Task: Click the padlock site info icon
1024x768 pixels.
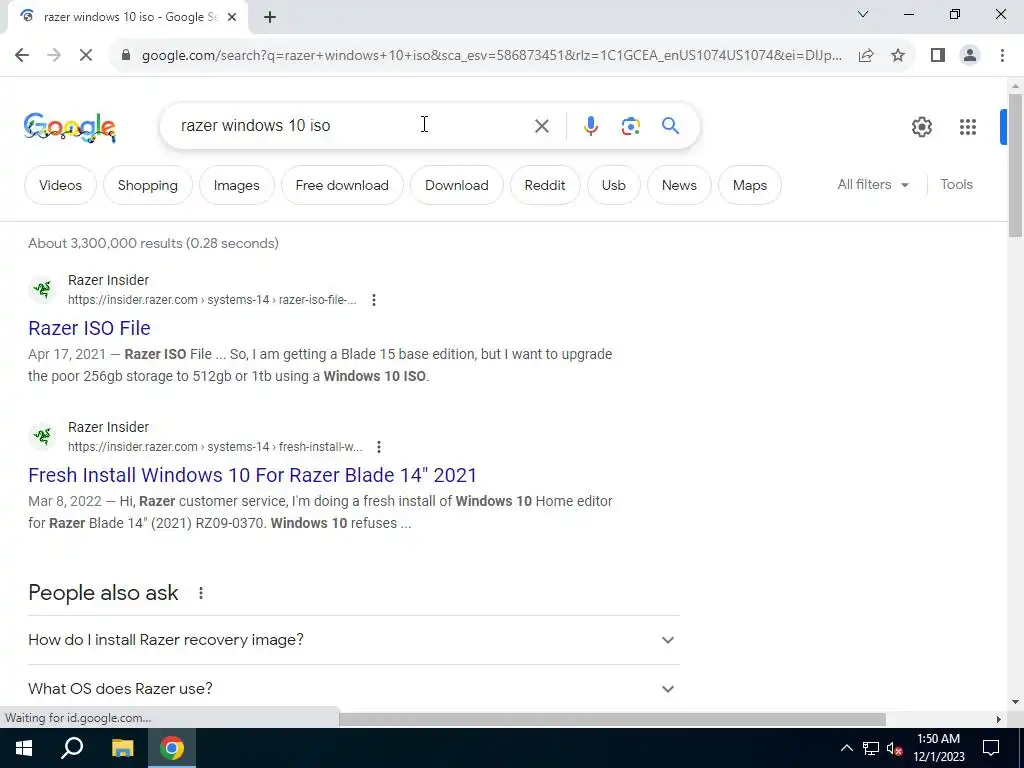Action: (x=126, y=56)
